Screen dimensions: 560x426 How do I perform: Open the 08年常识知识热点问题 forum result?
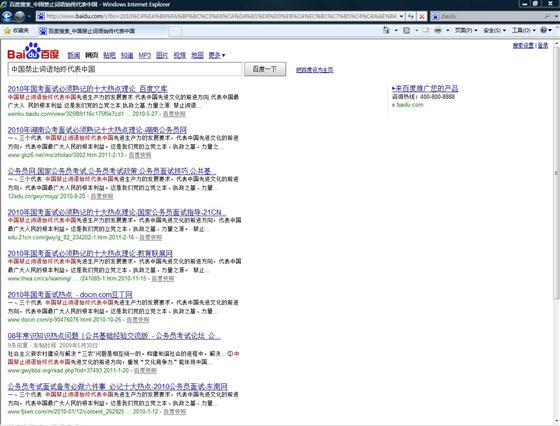pos(114,336)
